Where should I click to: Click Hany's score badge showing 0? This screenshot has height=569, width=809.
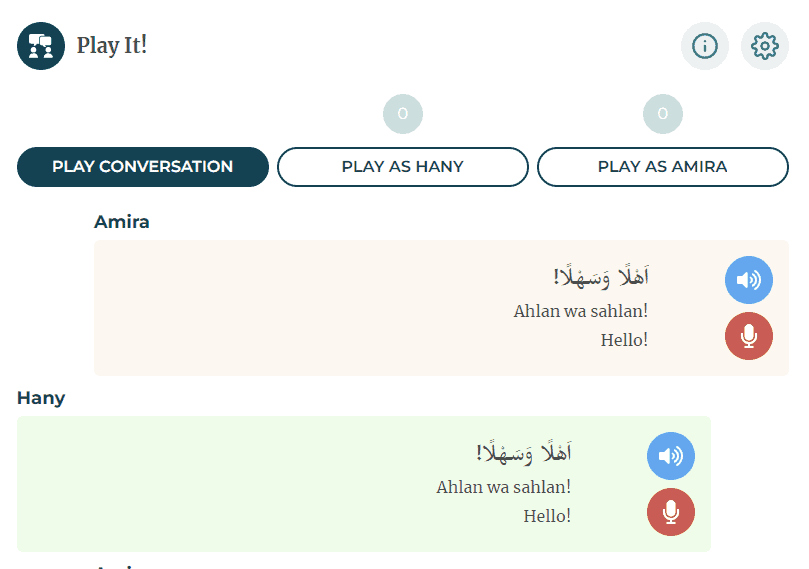click(403, 114)
